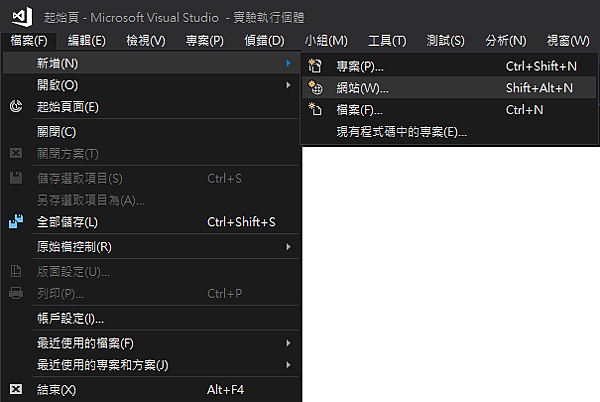The image size is (600, 402).
Task: Choose 另存選取項目為(A)... entry
Action: coord(151,200)
